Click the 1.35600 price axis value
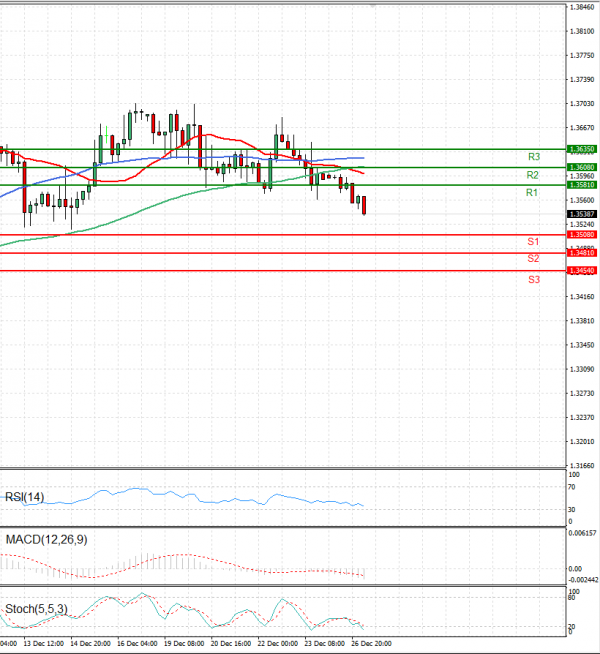The height and width of the screenshot is (654, 600). [582, 200]
